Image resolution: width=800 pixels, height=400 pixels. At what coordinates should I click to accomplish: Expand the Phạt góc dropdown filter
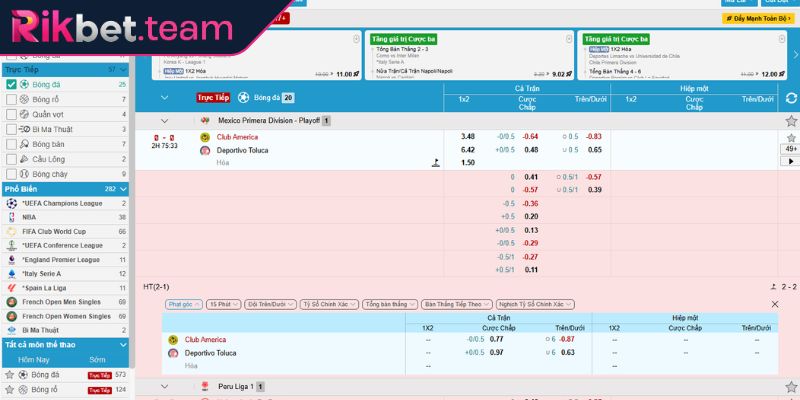coord(183,303)
